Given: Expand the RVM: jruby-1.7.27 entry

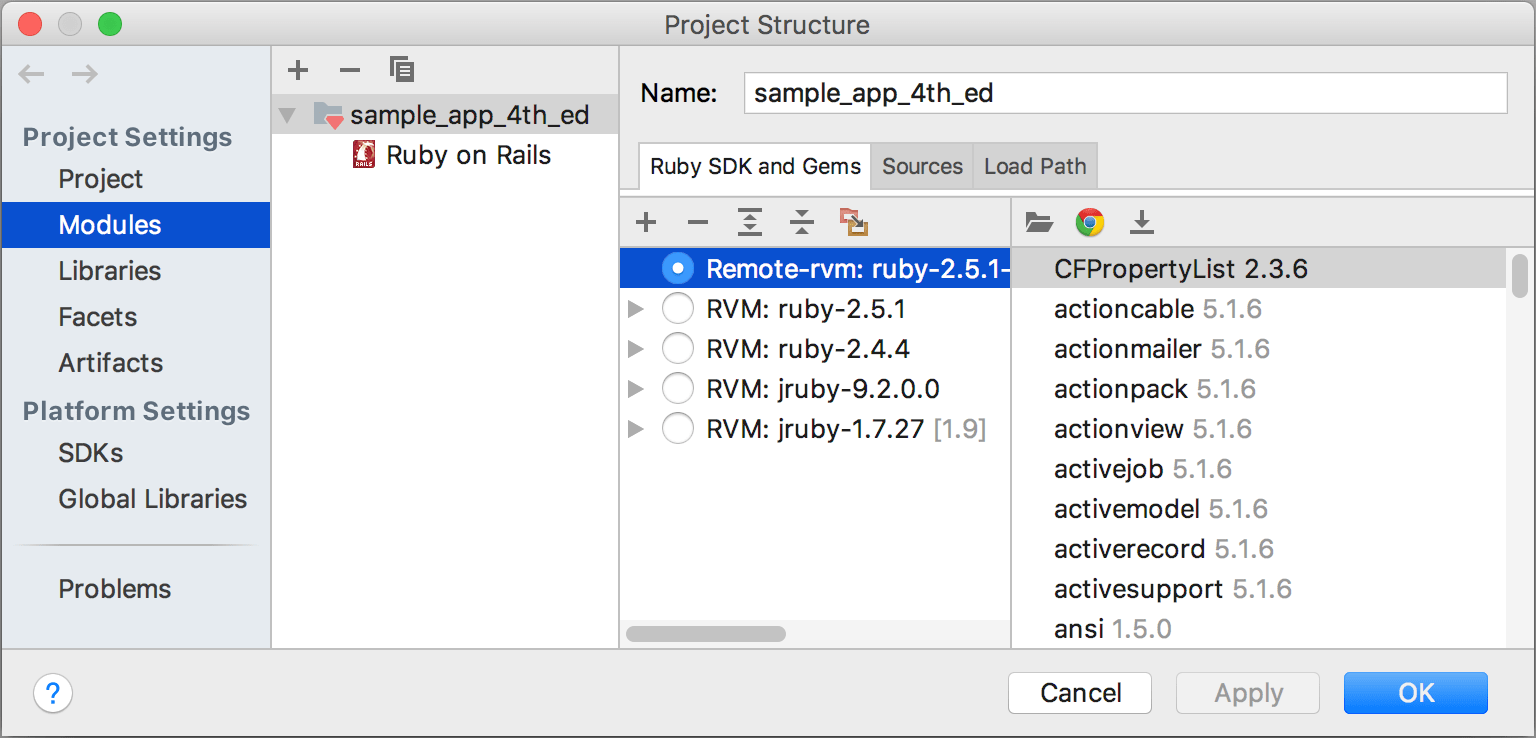Looking at the screenshot, I should click(637, 429).
